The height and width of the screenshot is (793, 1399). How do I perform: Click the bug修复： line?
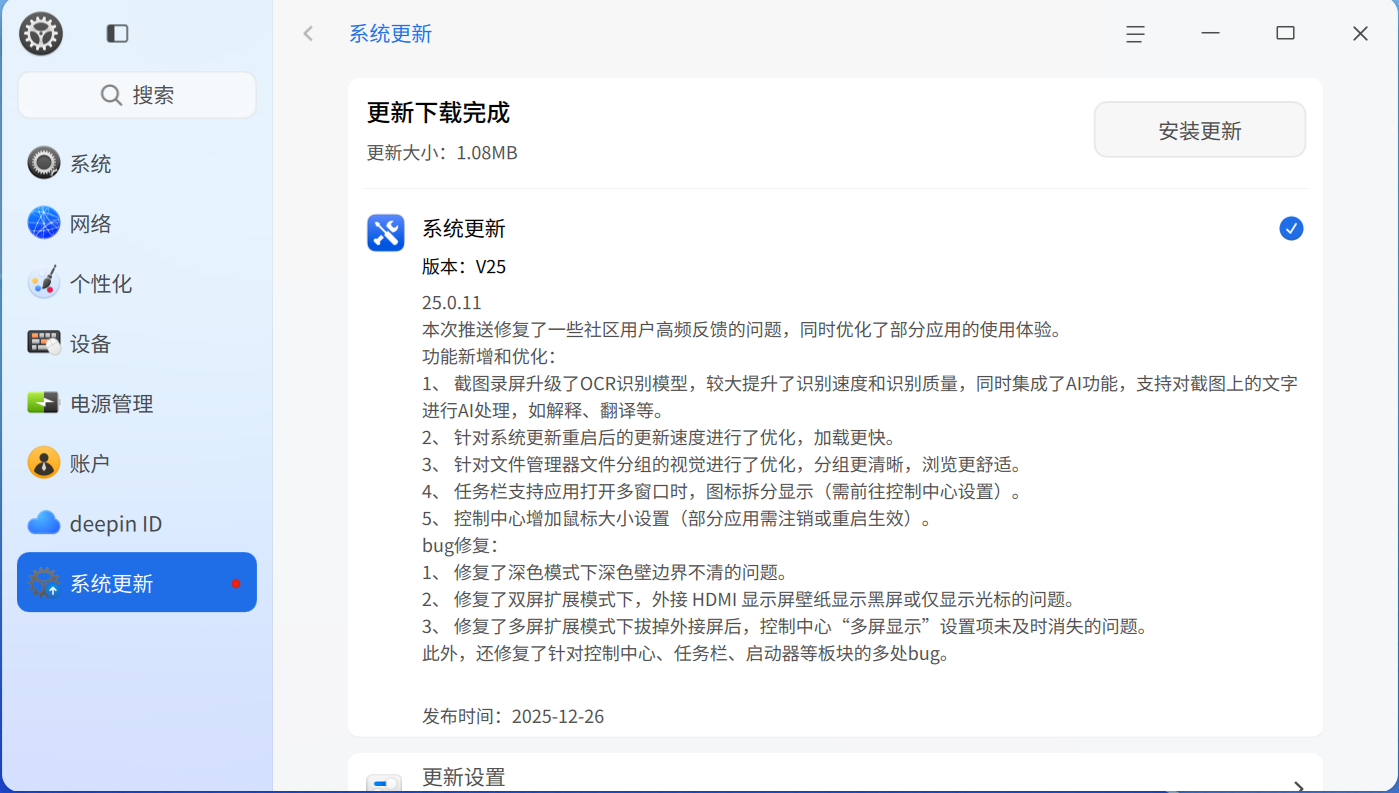point(460,546)
